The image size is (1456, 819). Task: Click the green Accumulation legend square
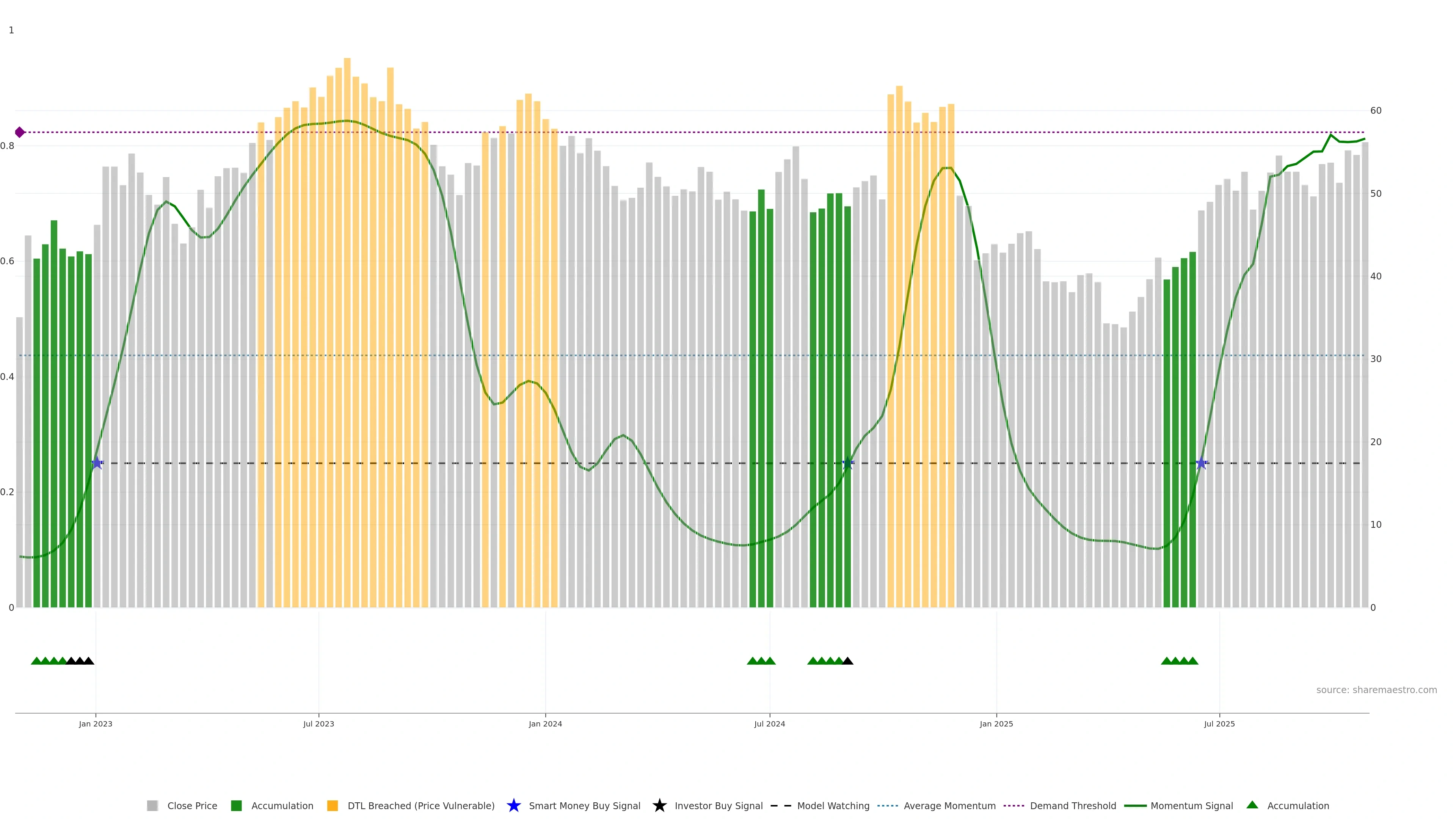click(x=236, y=805)
